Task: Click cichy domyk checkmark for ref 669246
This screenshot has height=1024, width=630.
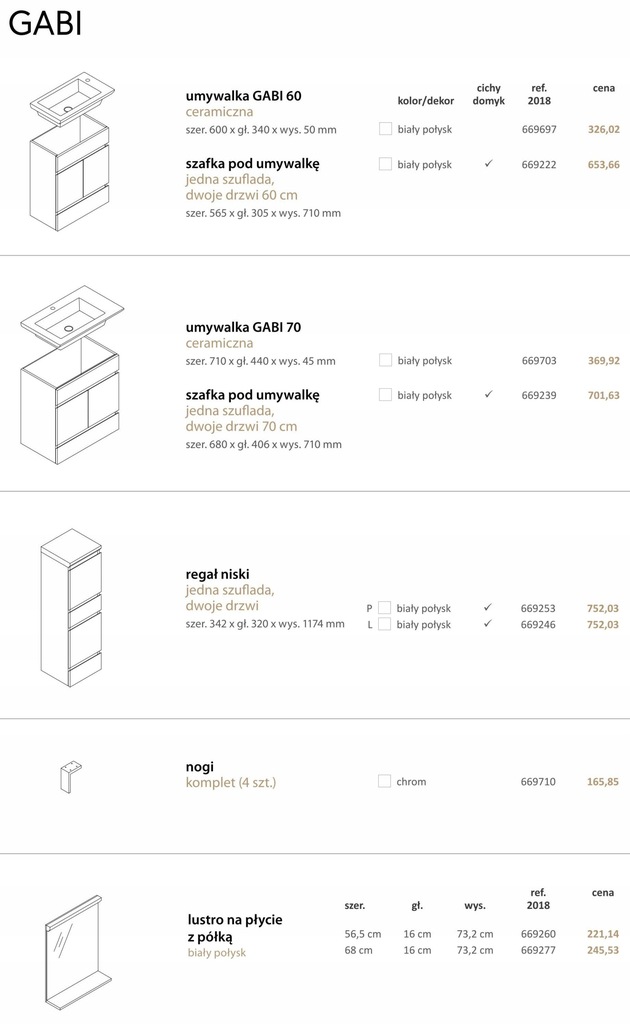Action: click(488, 624)
